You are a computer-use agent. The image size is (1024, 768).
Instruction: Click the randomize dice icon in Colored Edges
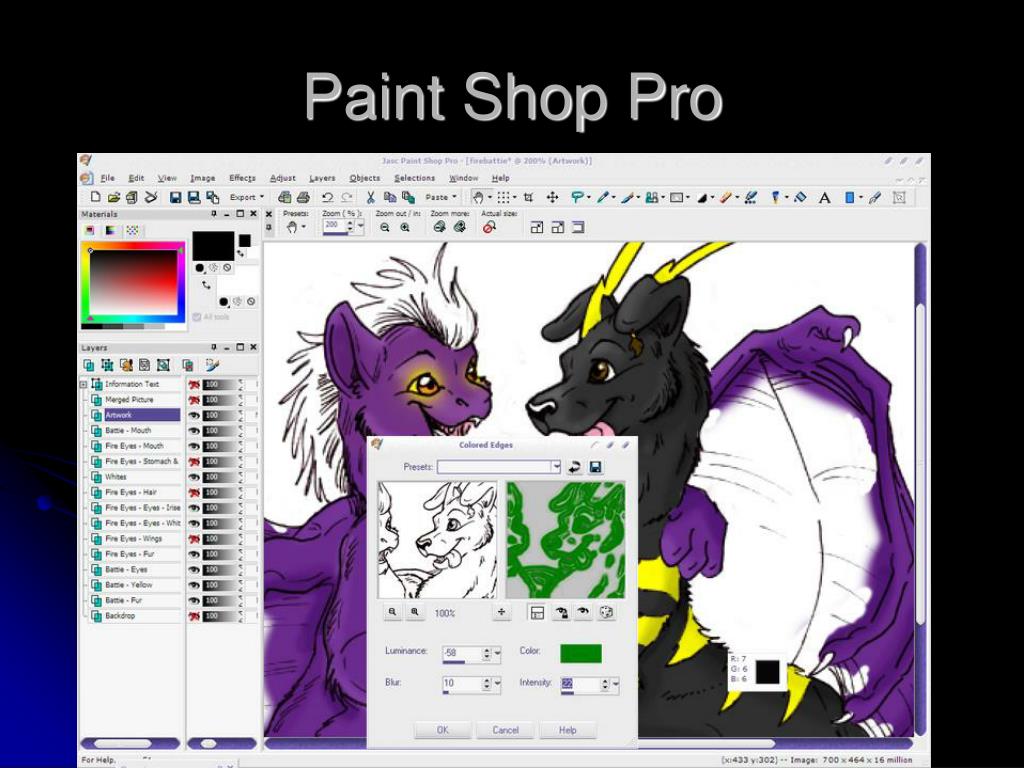606,613
